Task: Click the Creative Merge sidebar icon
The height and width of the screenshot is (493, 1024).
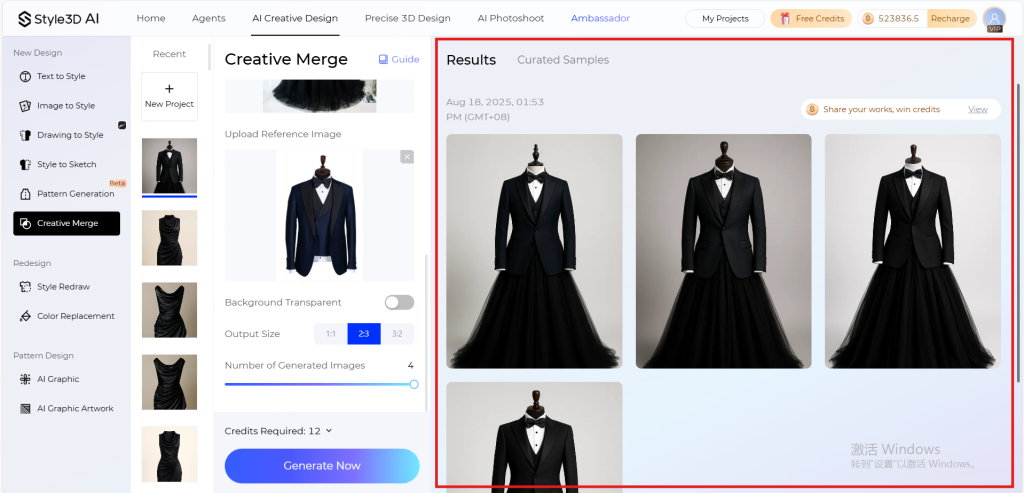Action: pos(25,223)
